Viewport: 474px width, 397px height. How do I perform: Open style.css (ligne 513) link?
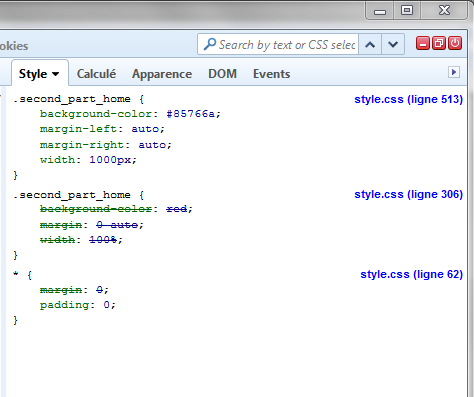coord(408,99)
